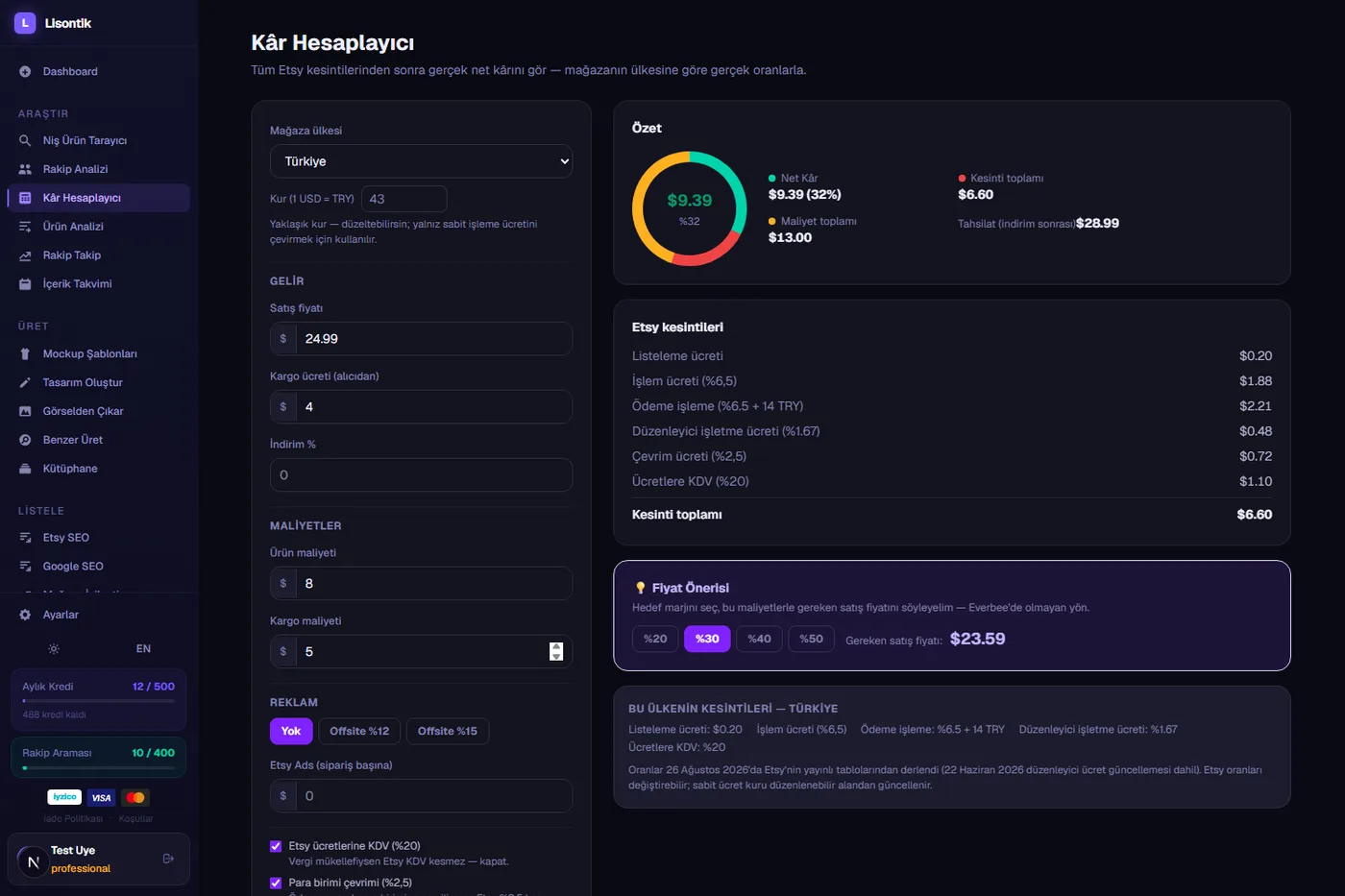The height and width of the screenshot is (896, 1345).
Task: Open Google SEO from the sidebar
Action: tap(98, 567)
